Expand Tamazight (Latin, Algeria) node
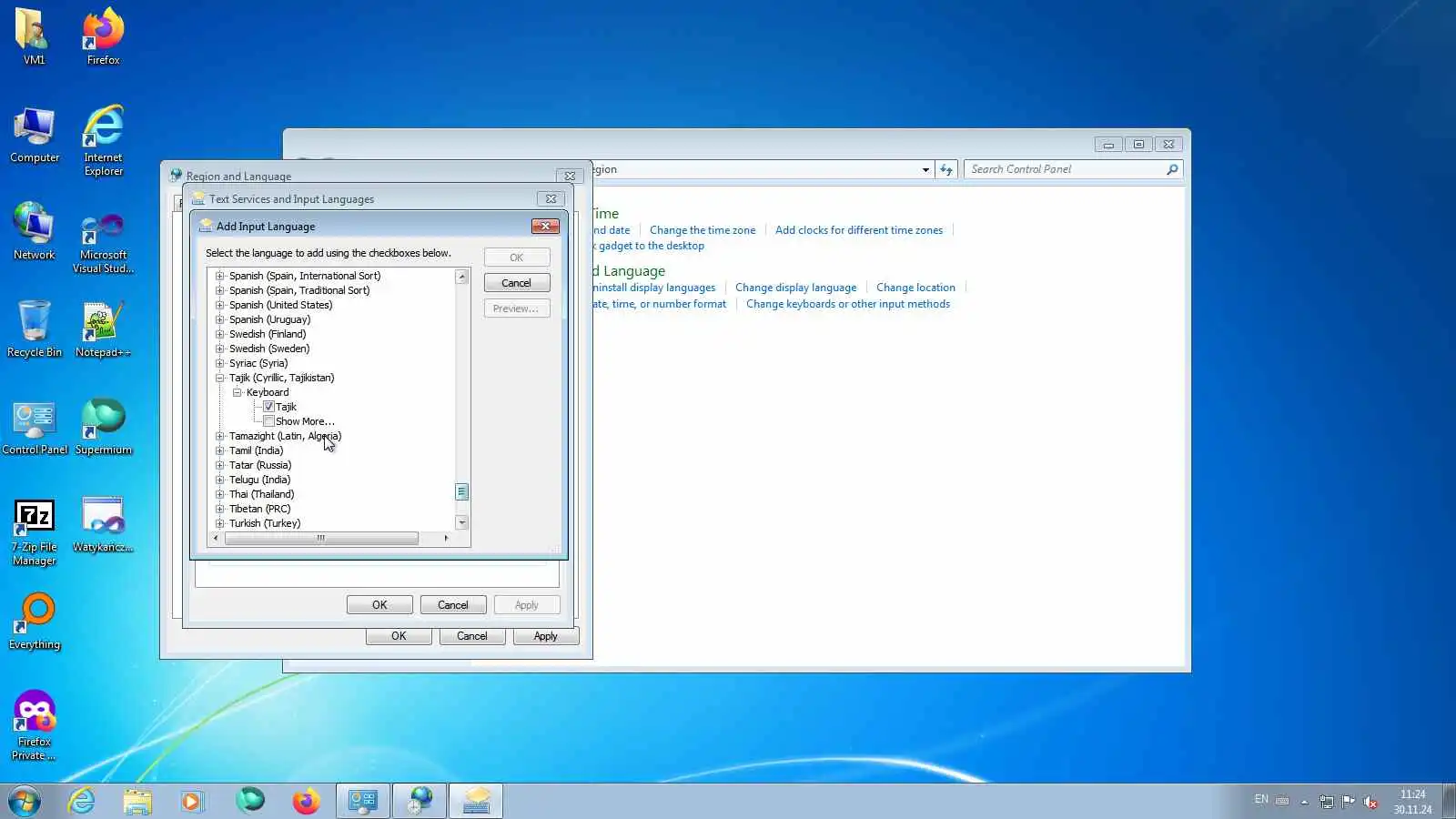Viewport: 1456px width, 819px height. [219, 436]
